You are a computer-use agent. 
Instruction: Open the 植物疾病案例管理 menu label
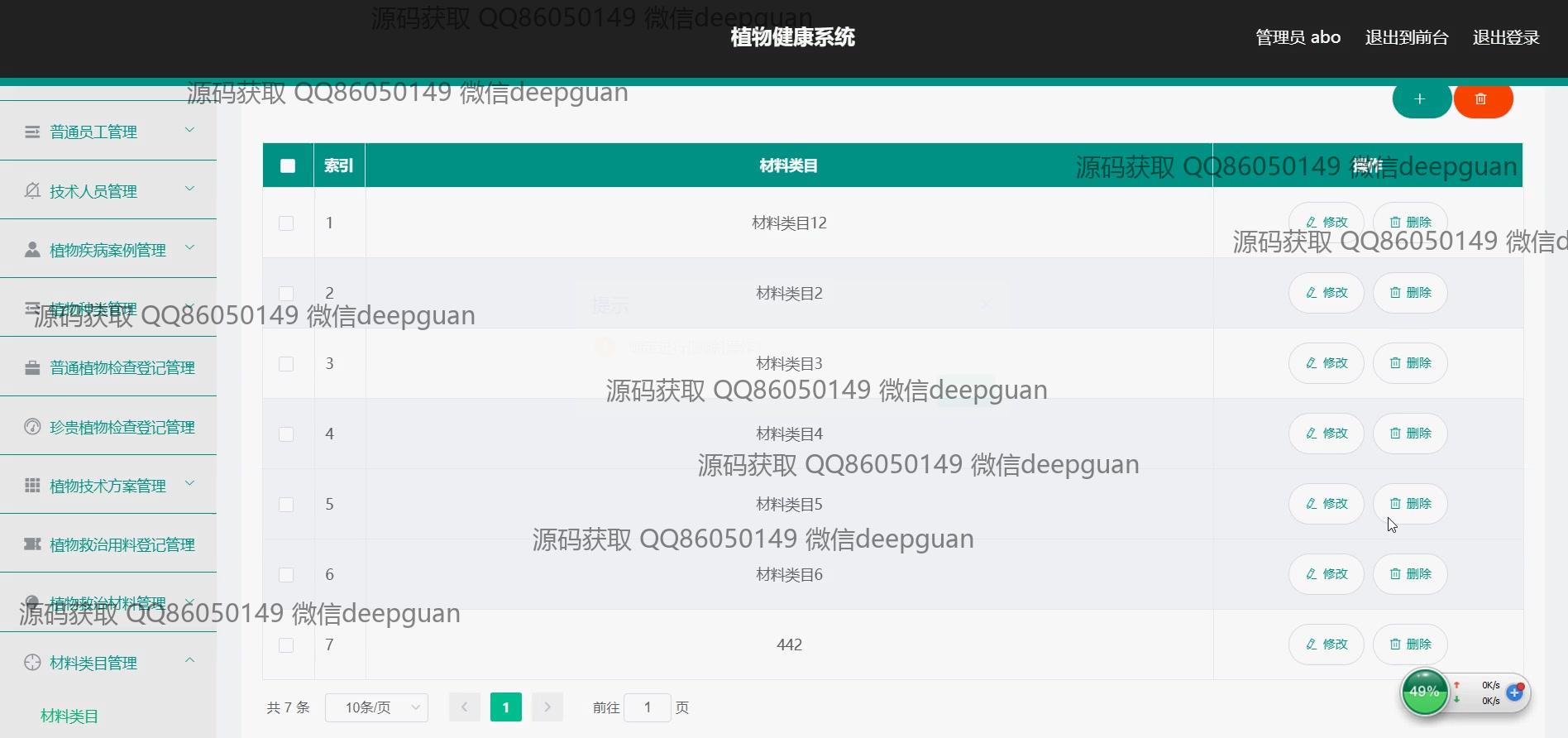point(108,250)
